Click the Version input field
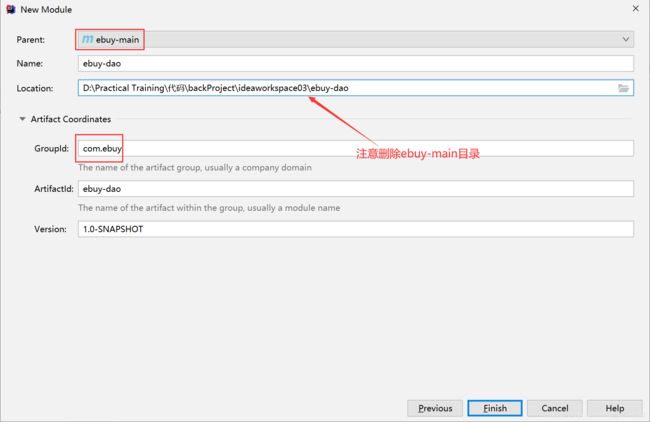Screen dimensions: 650x422 click(x=356, y=229)
